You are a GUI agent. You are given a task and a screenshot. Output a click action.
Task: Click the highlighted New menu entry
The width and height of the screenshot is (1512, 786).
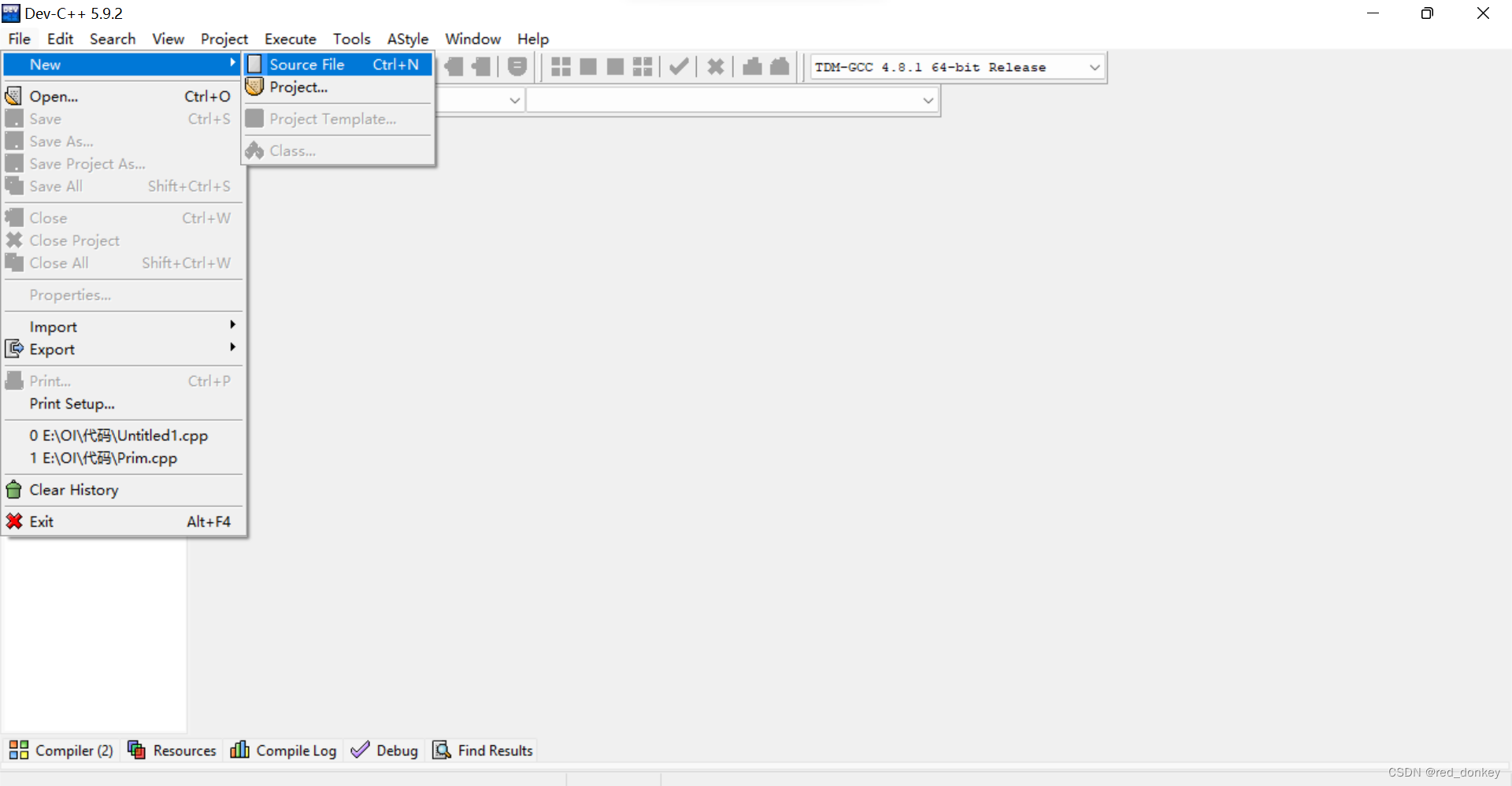tap(123, 65)
